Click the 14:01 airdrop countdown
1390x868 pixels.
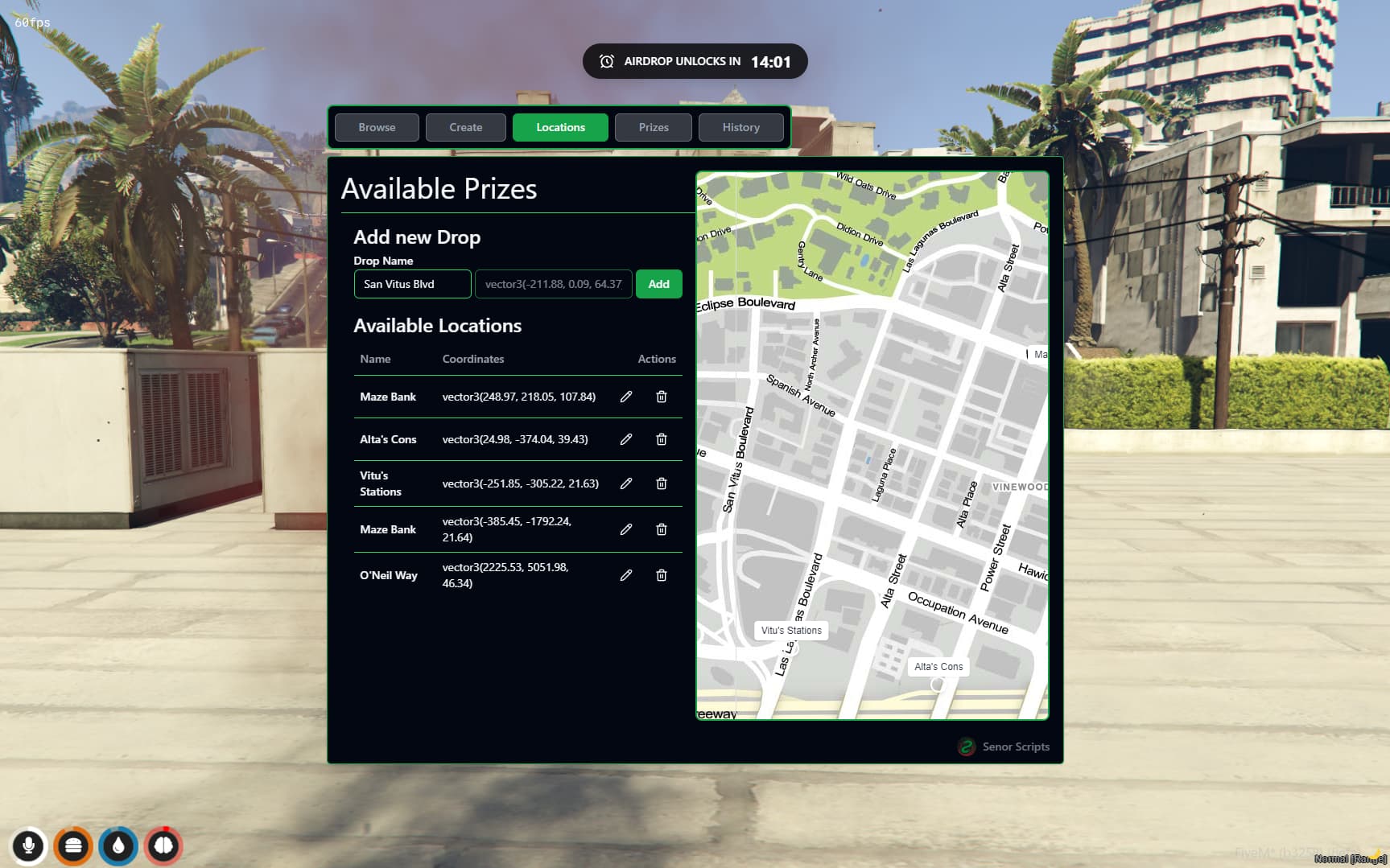(x=771, y=62)
